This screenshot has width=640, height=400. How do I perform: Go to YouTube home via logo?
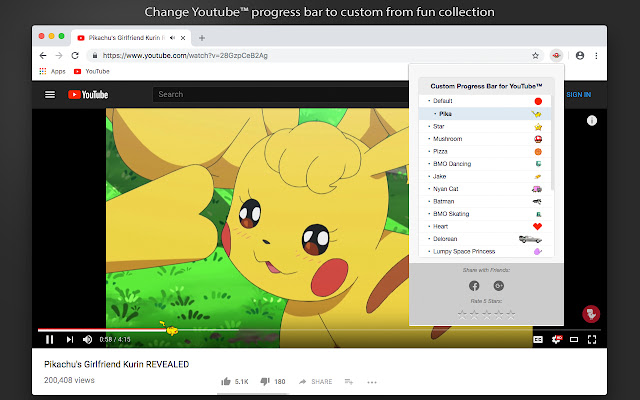pyautogui.click(x=88, y=95)
